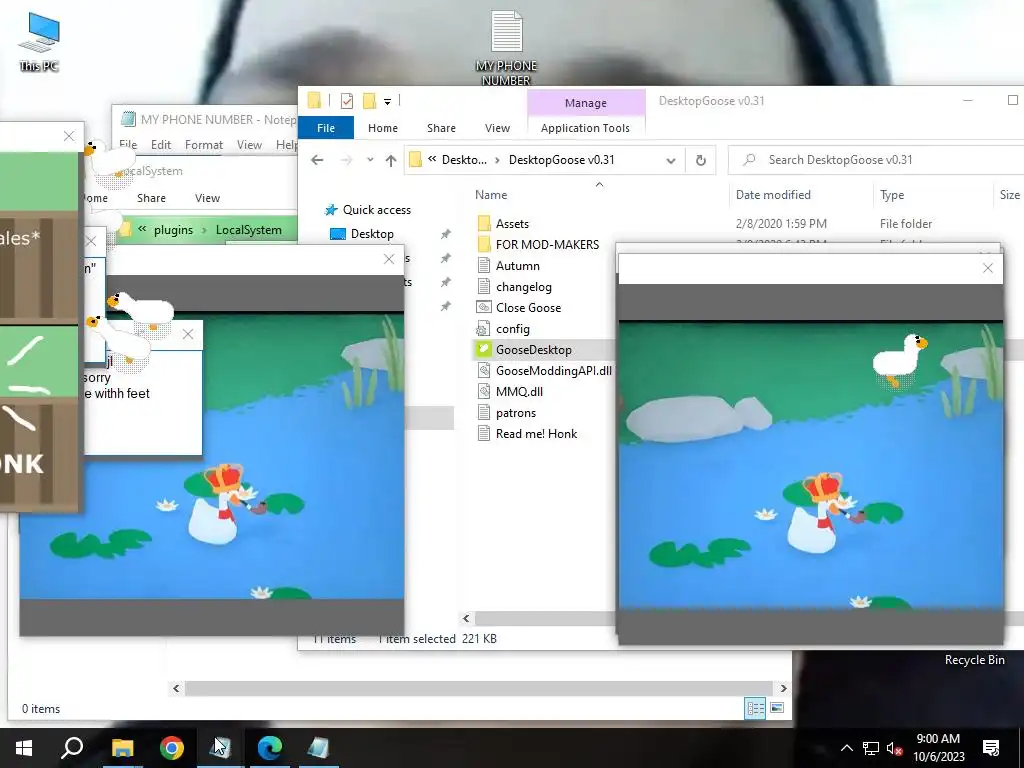Select the Application Tools tab
1024x768 pixels.
point(585,128)
